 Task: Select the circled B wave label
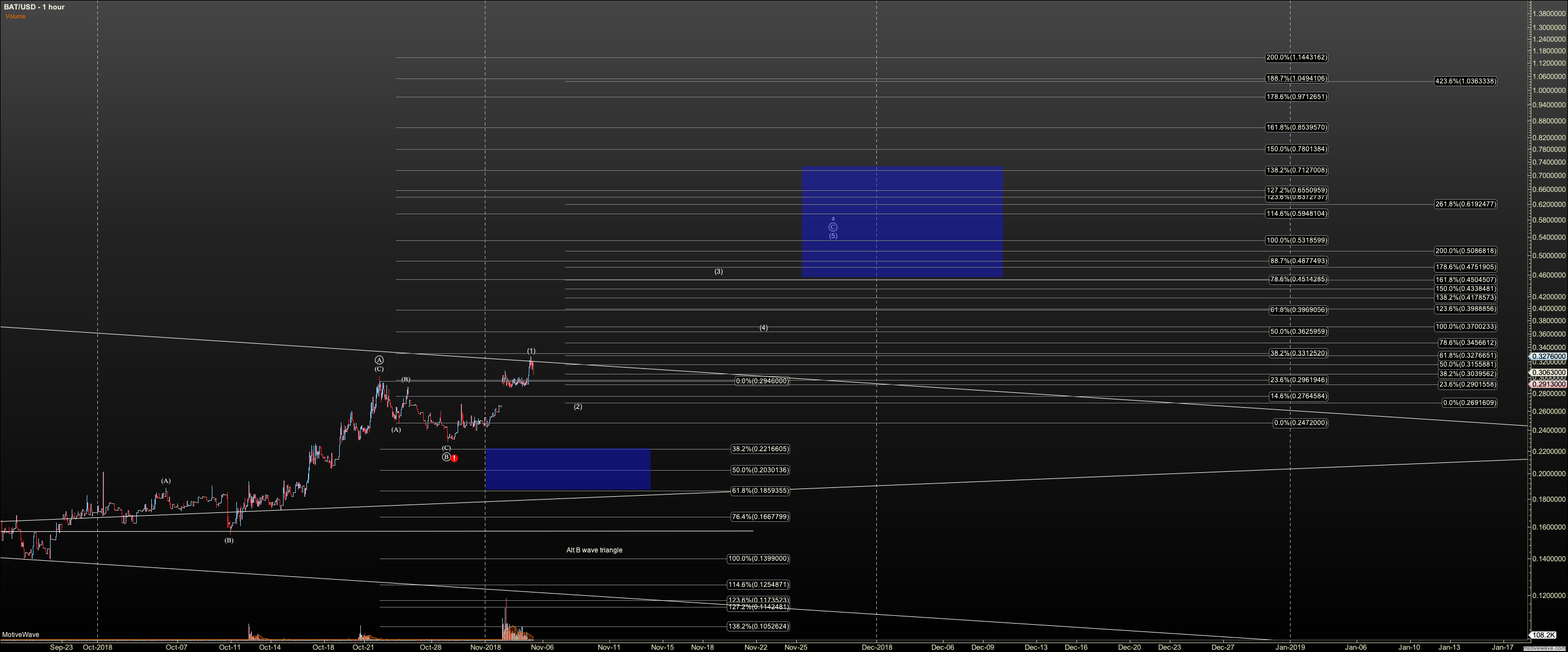point(446,457)
